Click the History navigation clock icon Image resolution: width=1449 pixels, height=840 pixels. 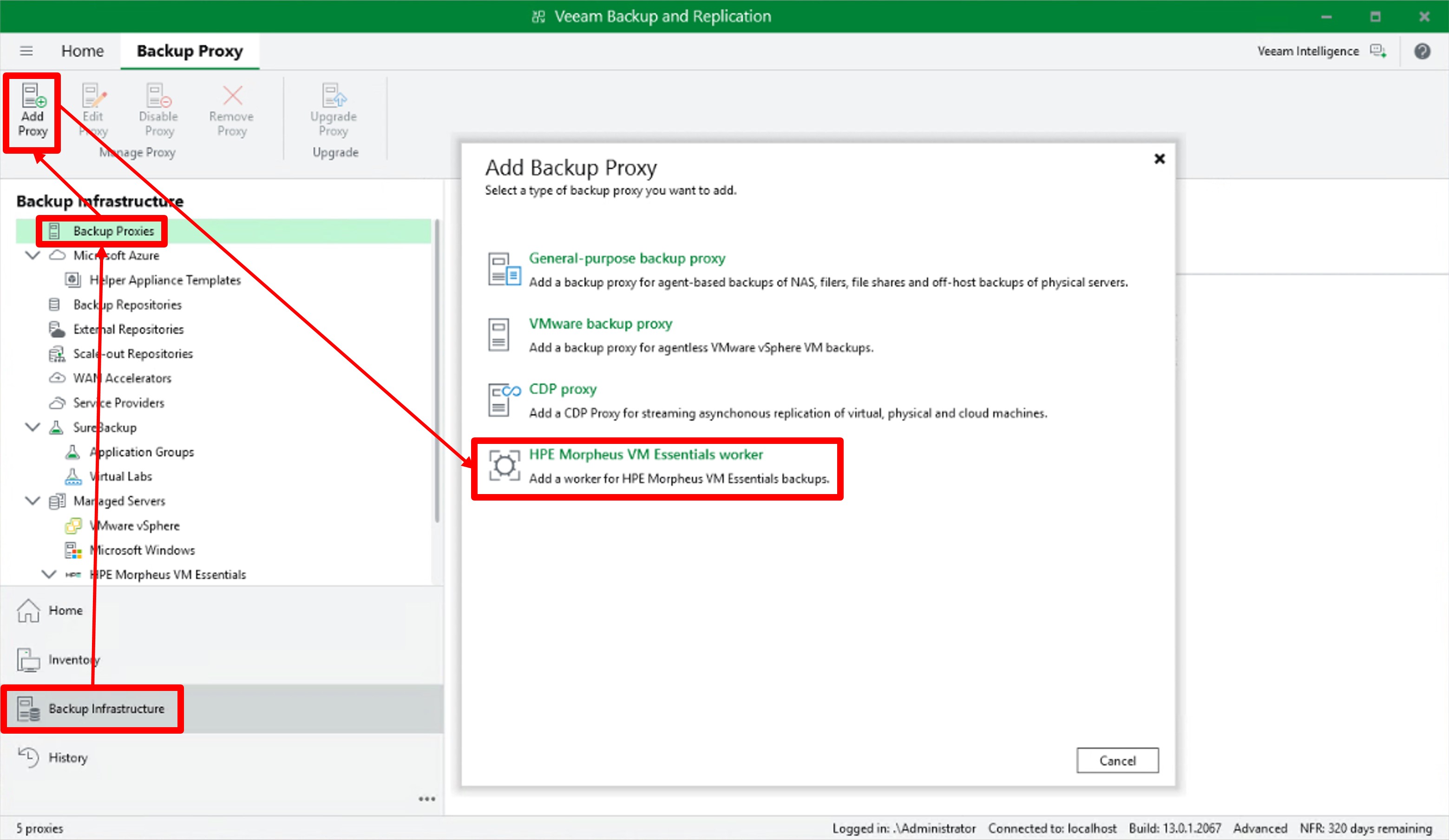pos(28,758)
